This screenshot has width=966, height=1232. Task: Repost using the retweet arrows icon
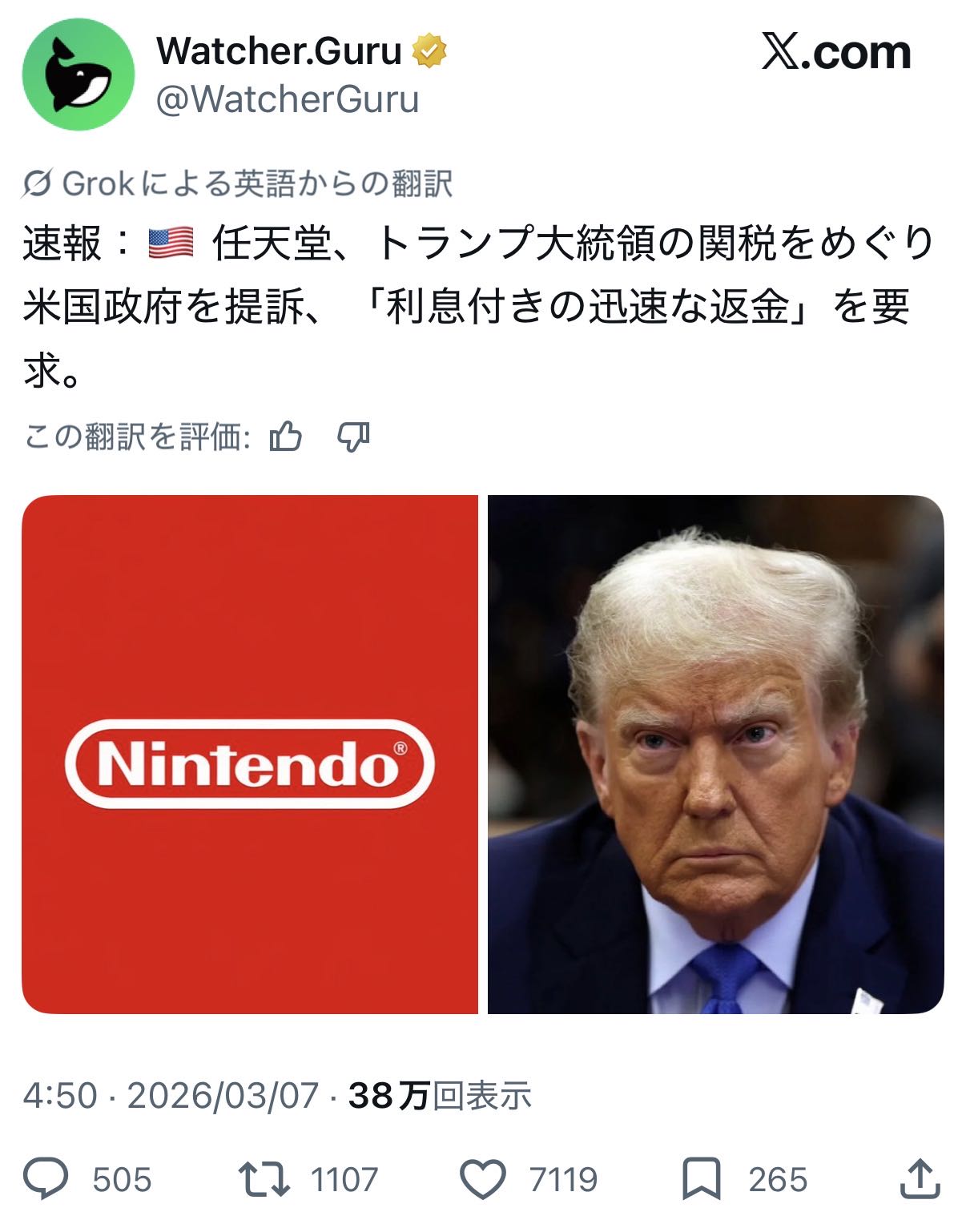(x=264, y=1179)
